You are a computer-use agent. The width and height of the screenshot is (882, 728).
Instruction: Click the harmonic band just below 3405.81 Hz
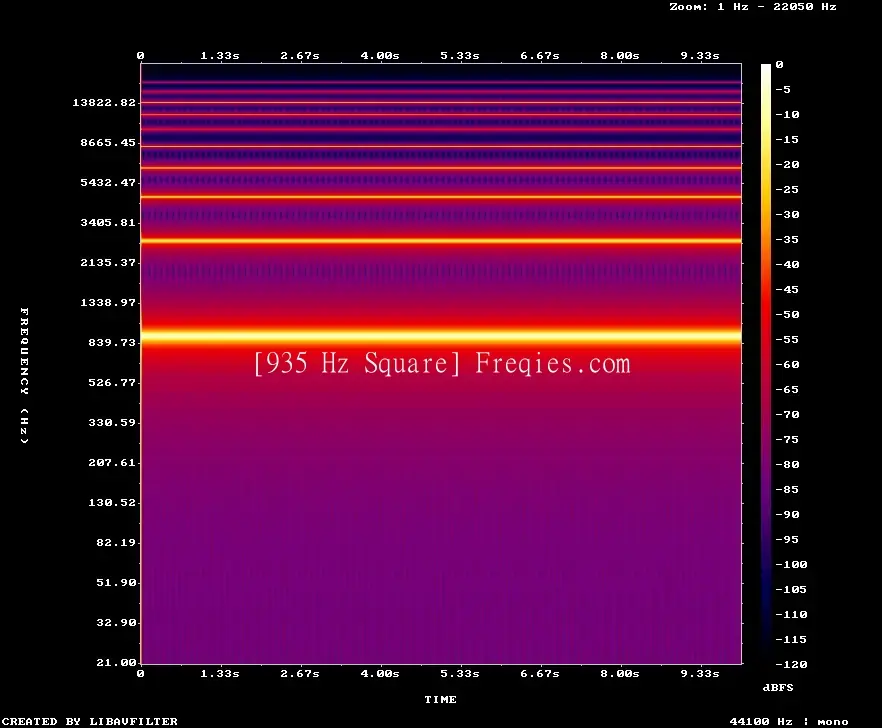pos(441,241)
